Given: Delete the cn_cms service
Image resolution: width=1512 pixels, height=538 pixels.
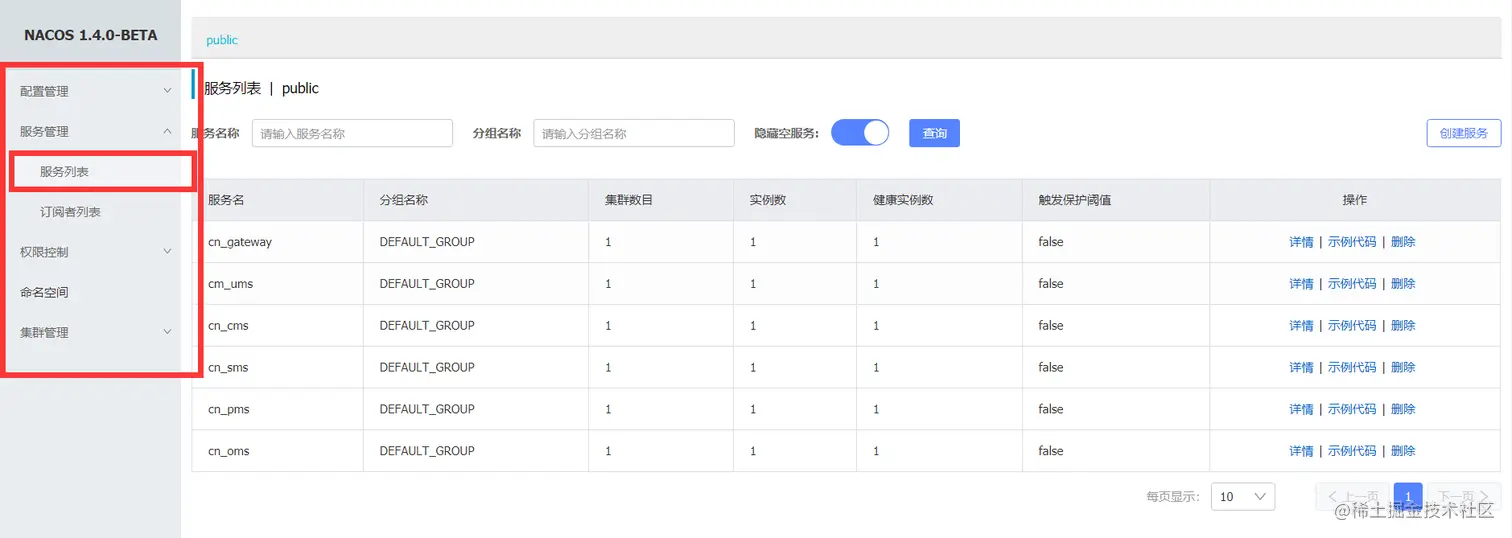Looking at the screenshot, I should 1403,326.
